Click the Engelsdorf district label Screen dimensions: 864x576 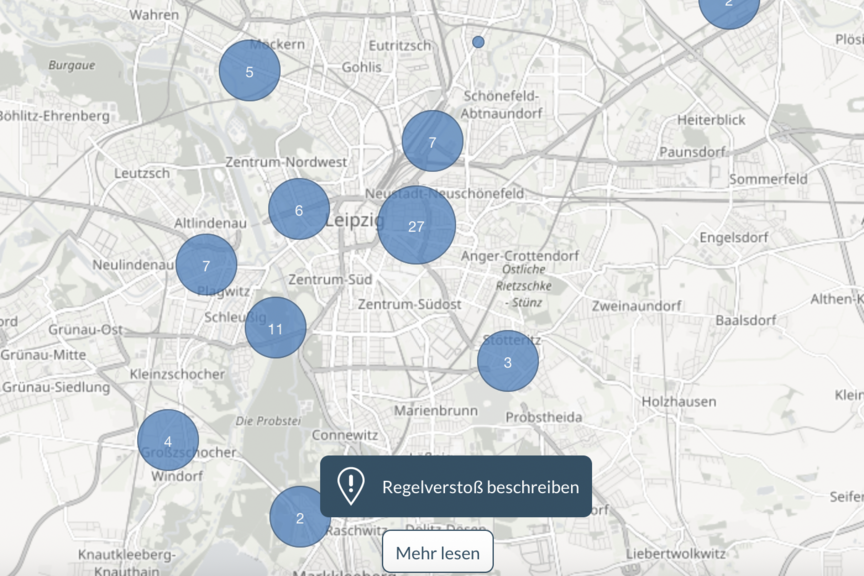(738, 238)
